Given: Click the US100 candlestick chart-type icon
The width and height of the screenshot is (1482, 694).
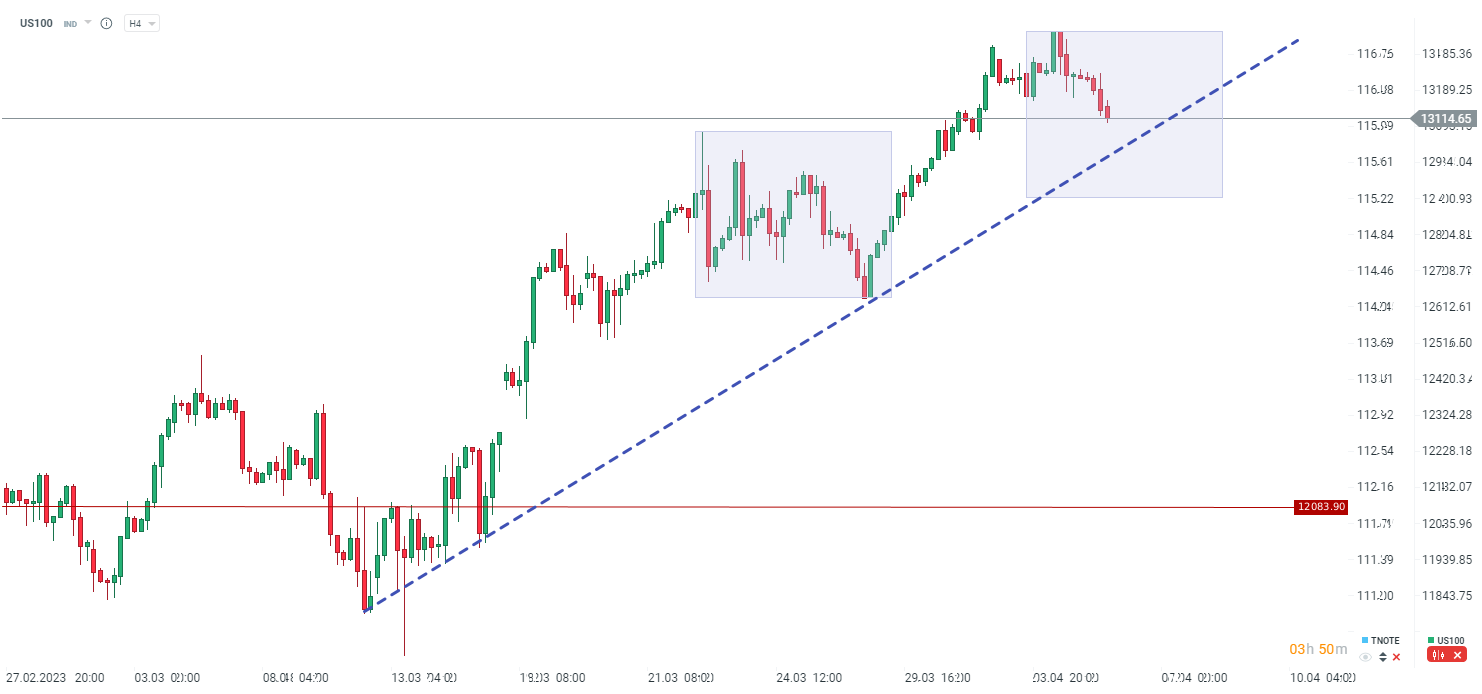Looking at the screenshot, I should 1438,655.
